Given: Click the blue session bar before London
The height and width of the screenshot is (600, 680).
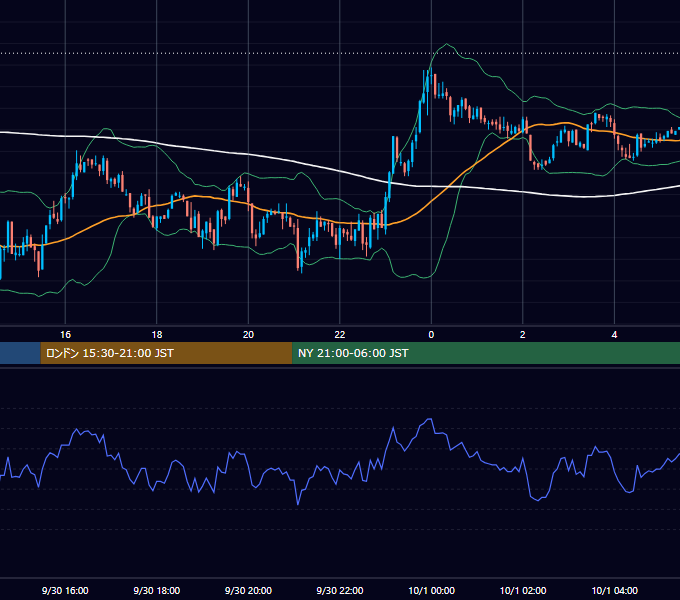Looking at the screenshot, I should tap(20, 353).
